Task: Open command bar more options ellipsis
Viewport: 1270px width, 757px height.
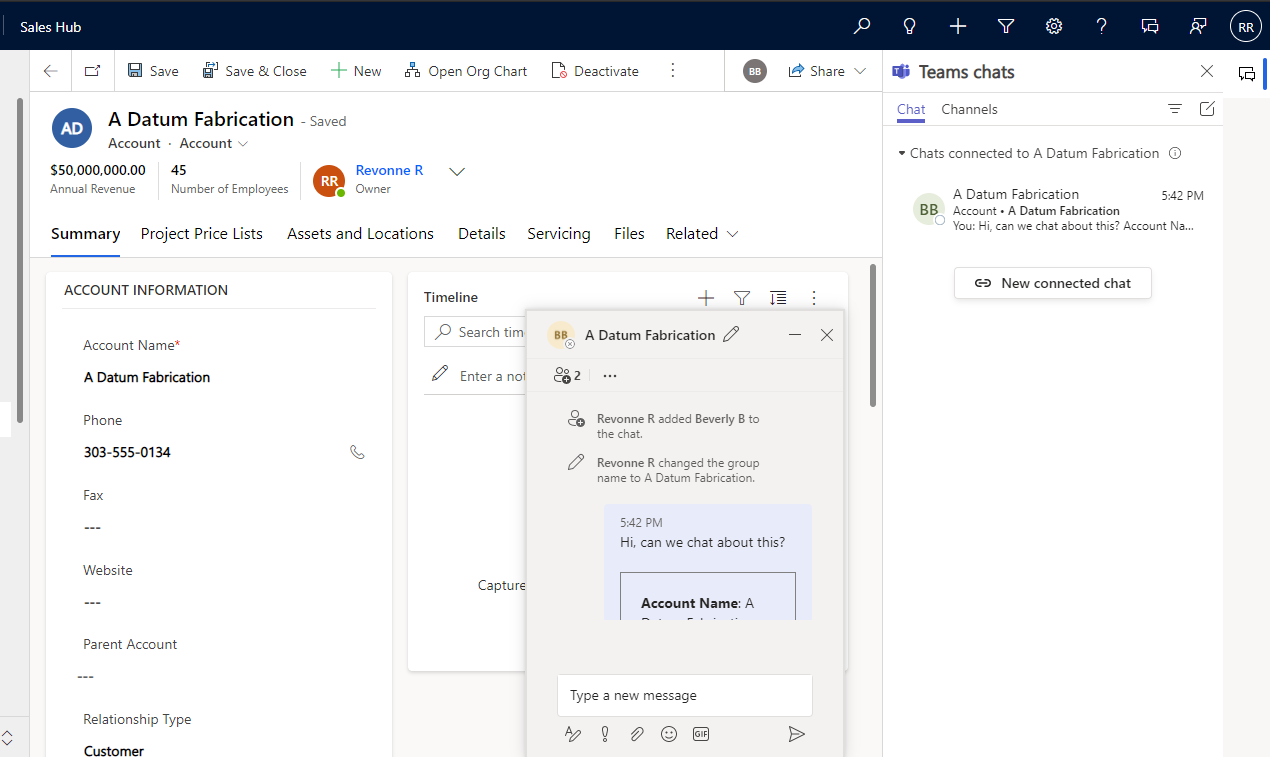Action: (673, 71)
